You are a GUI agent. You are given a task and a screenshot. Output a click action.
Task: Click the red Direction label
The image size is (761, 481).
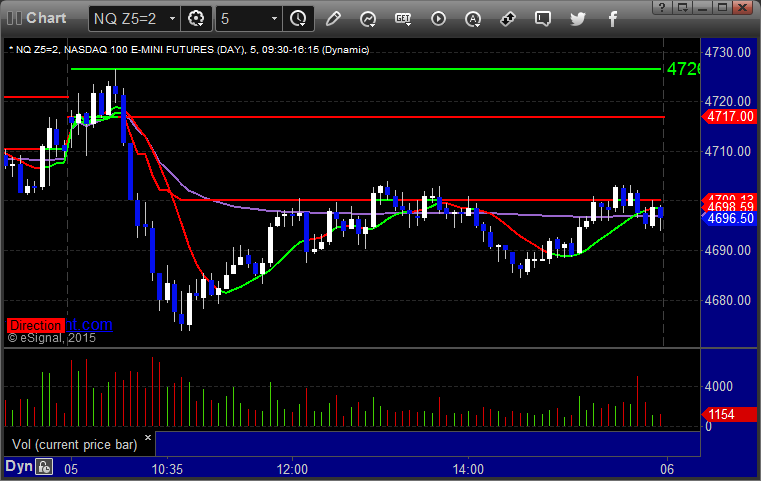tap(35, 325)
